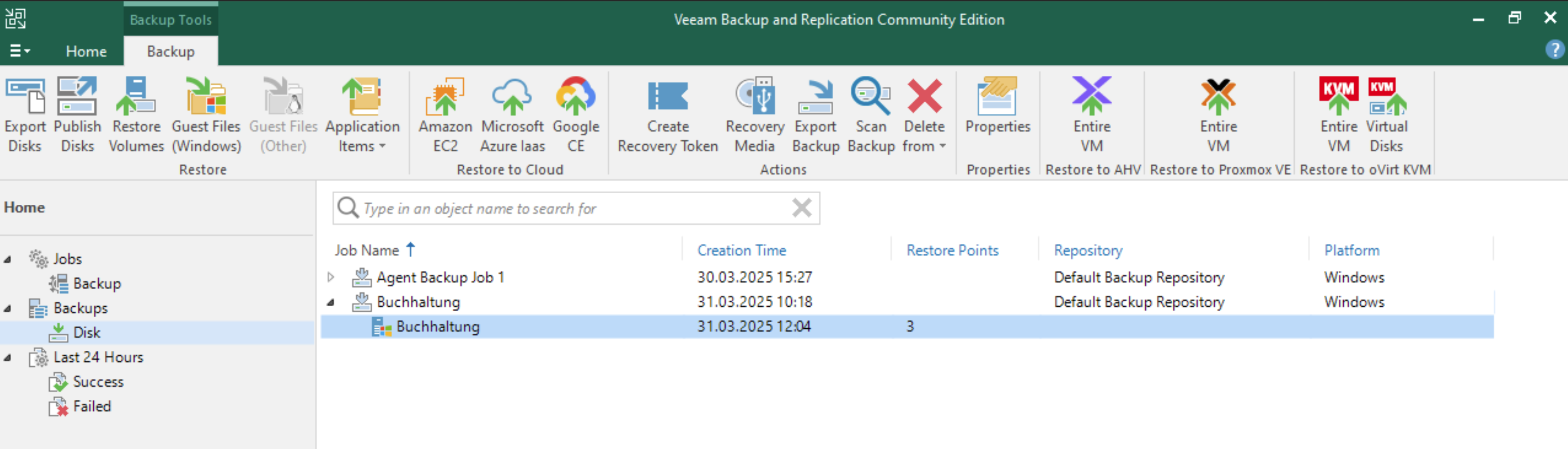Select the Agent Backup Job 1 entry

pos(440,277)
